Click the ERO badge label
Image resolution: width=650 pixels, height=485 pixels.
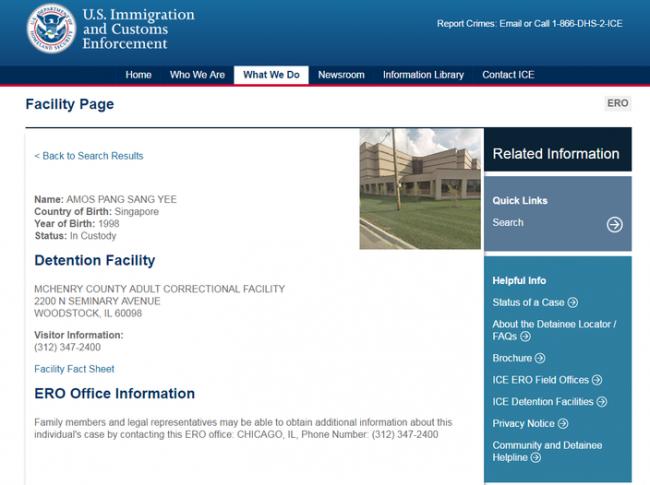pos(617,103)
